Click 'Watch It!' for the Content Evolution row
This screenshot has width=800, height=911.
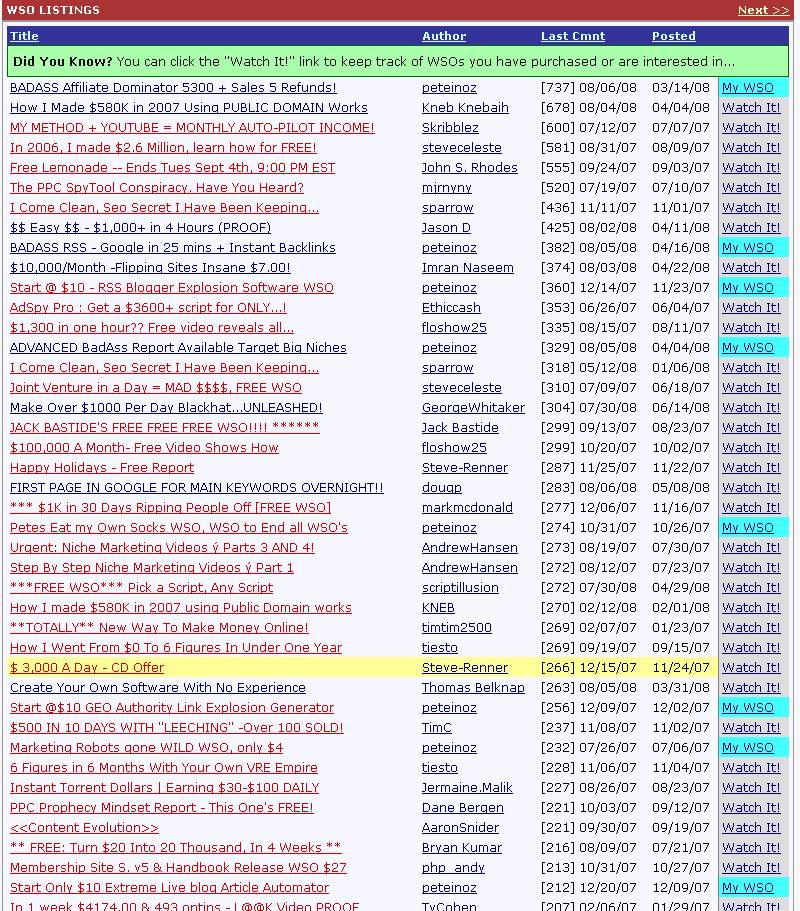pyautogui.click(x=751, y=828)
